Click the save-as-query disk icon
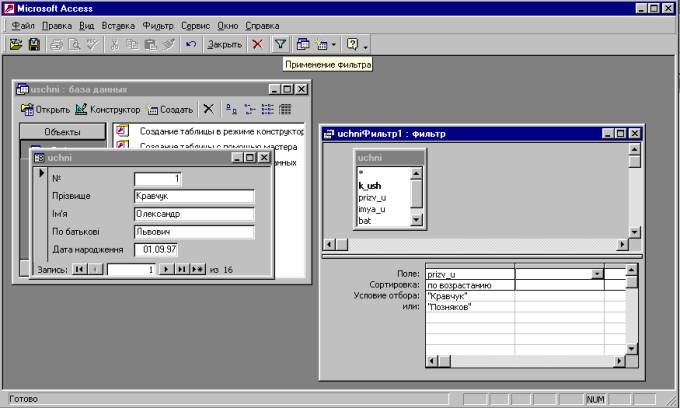Image resolution: width=680 pixels, height=408 pixels. point(34,44)
